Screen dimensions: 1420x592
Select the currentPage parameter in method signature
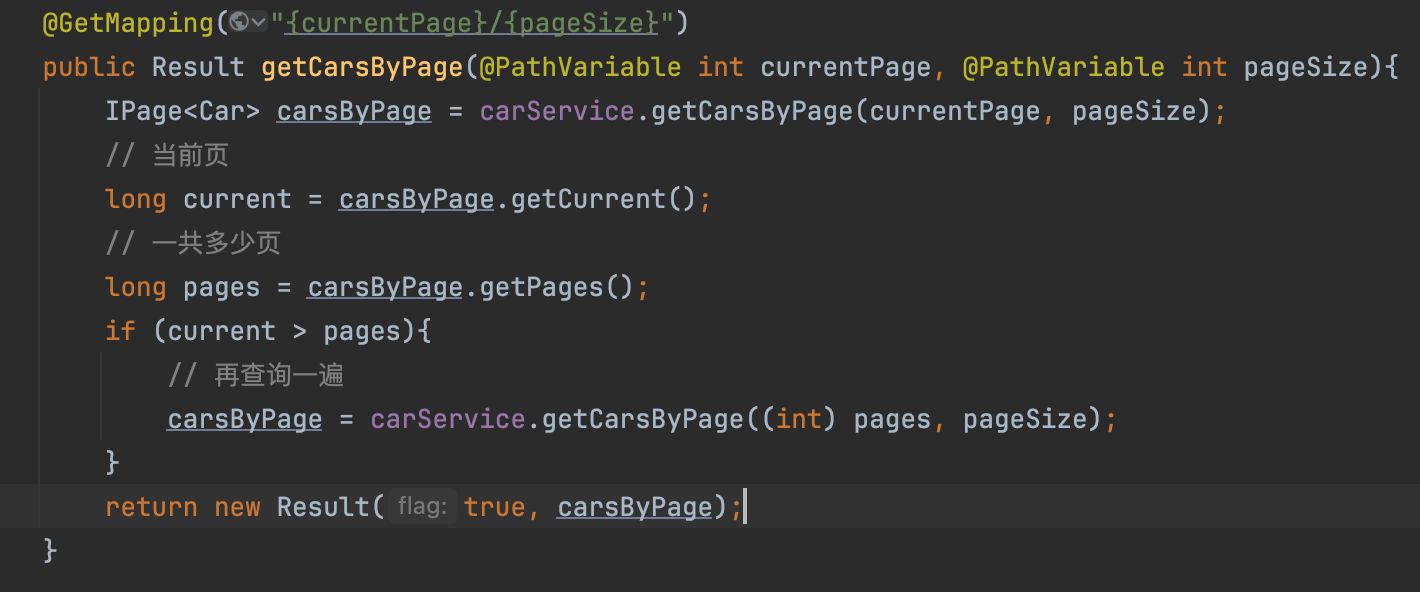846,67
